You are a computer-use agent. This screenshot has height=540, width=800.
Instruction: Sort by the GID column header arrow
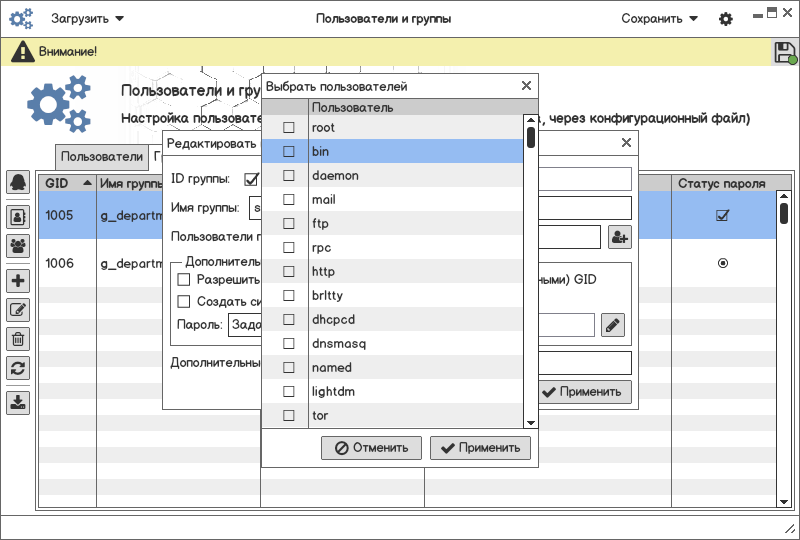87,184
